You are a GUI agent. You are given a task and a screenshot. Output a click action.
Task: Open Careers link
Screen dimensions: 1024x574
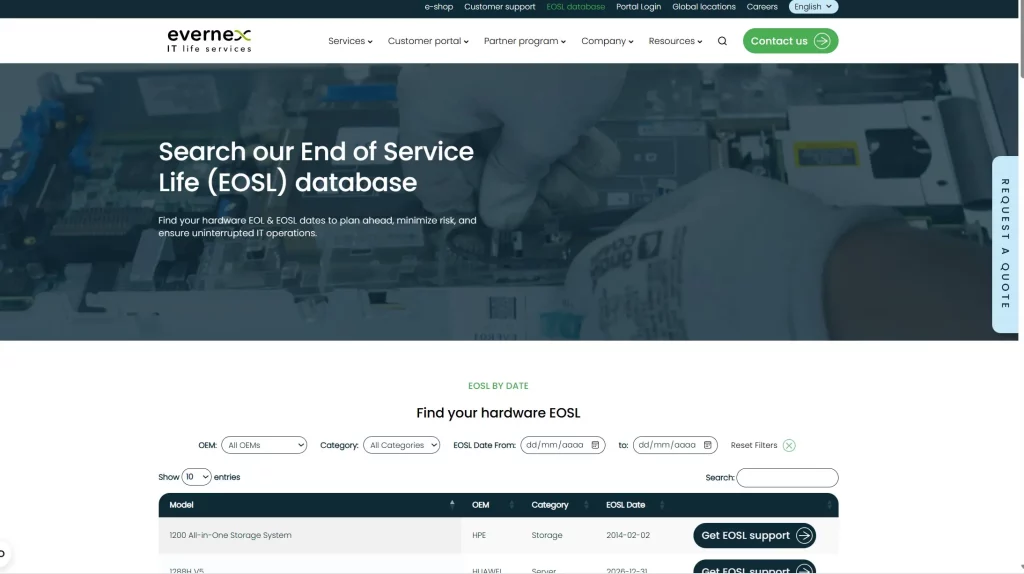pos(761,7)
